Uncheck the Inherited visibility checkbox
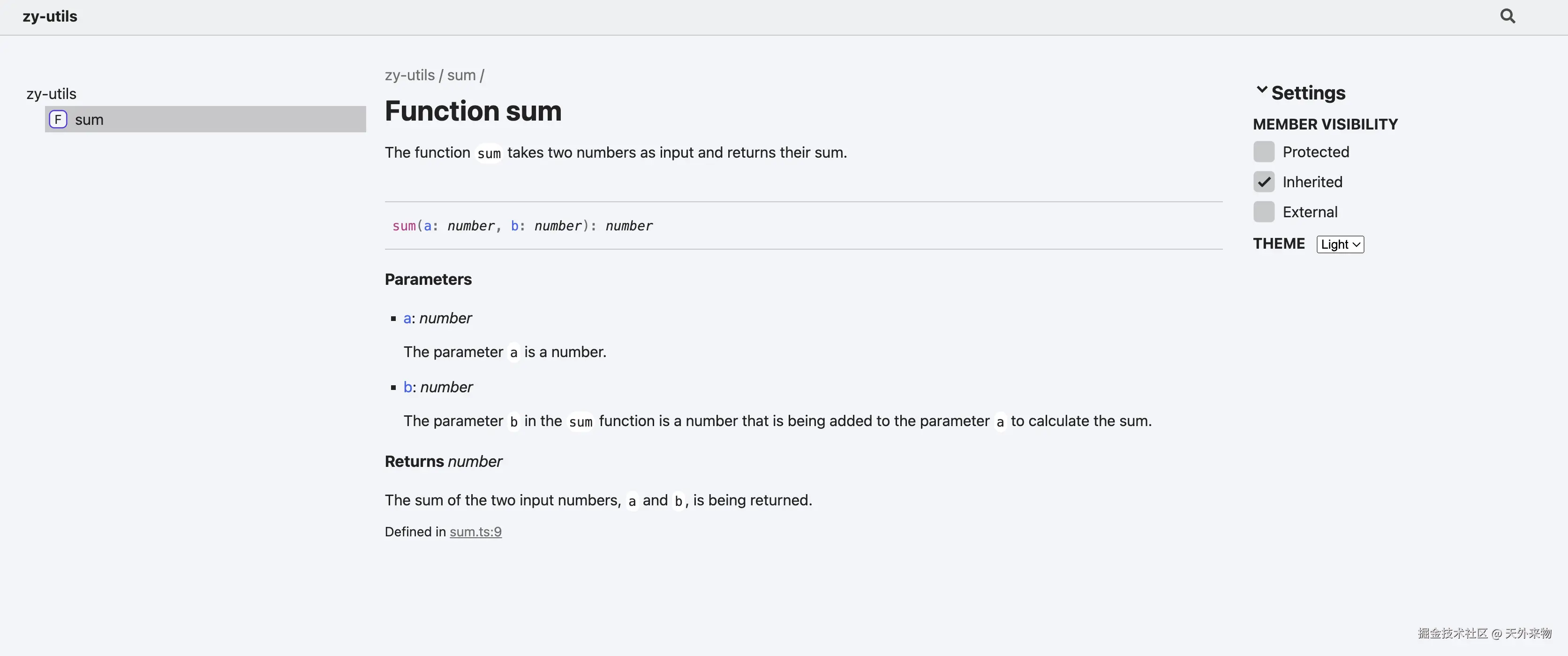This screenshot has width=1568, height=656. [1264, 182]
